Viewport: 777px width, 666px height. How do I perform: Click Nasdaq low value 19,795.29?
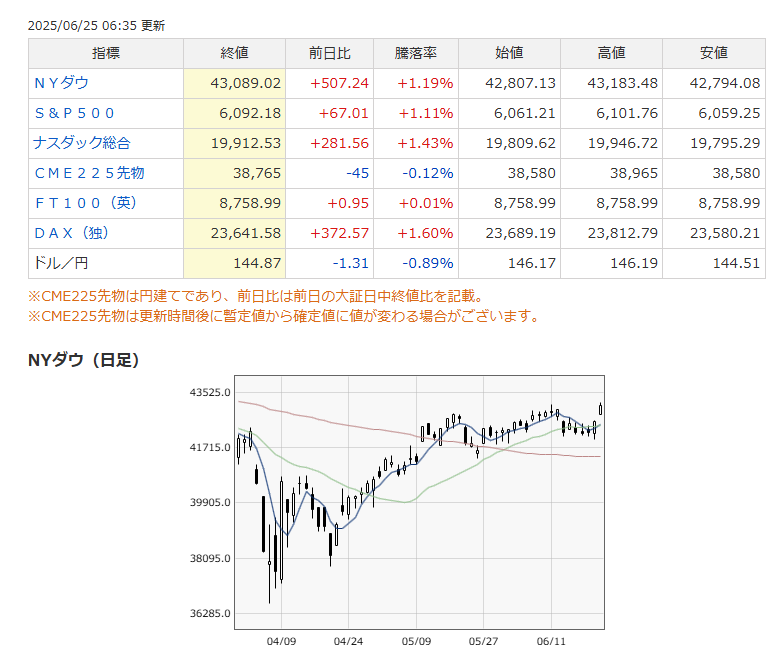725,143
